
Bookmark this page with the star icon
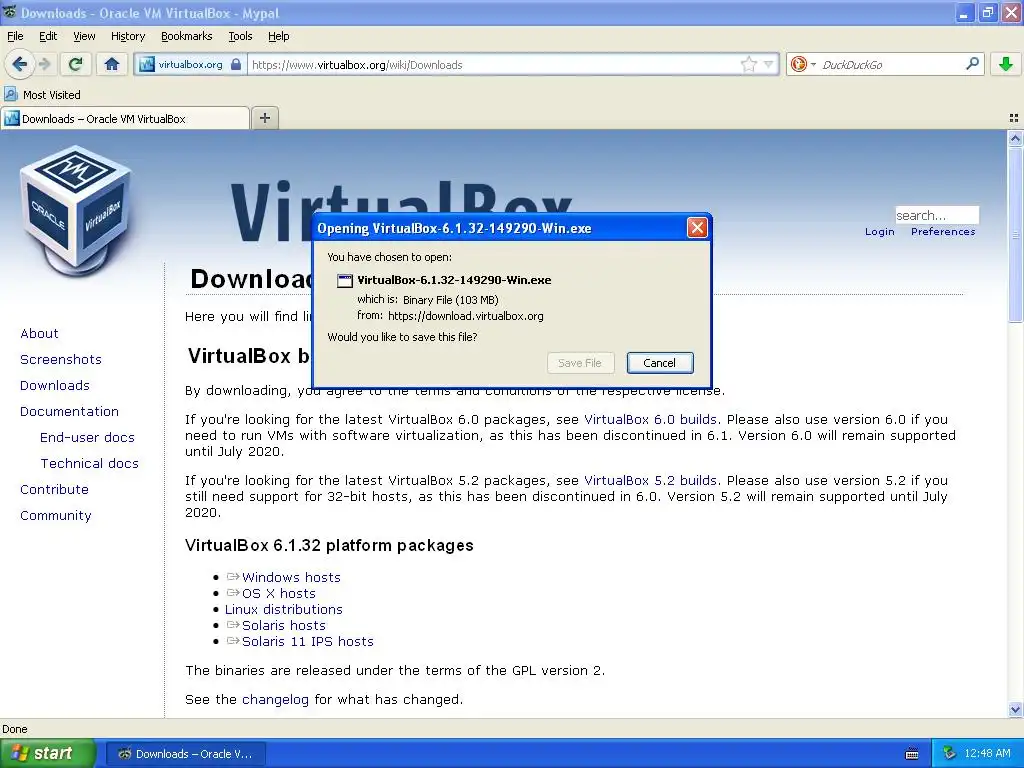click(x=748, y=64)
